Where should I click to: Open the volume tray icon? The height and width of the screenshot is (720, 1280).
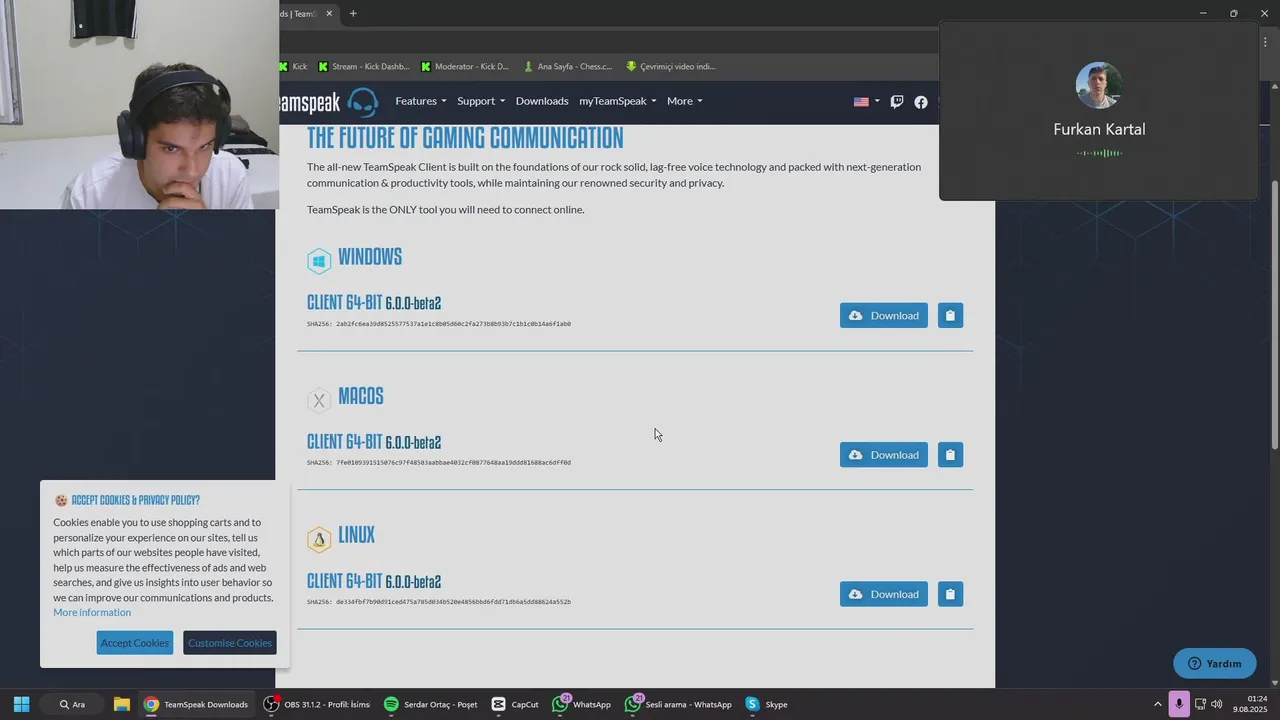pyautogui.click(x=1216, y=704)
